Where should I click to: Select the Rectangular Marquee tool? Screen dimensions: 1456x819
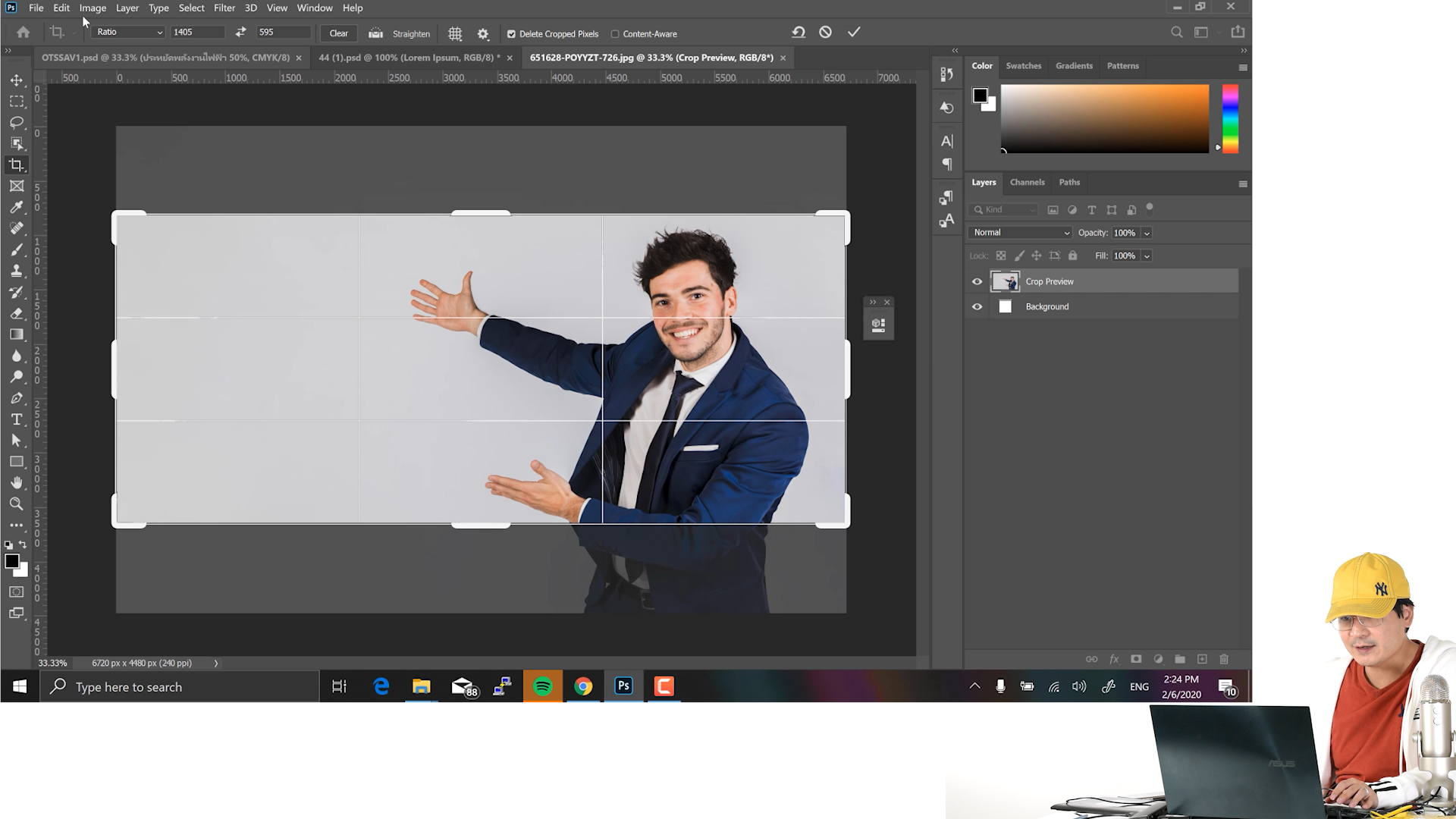tap(17, 101)
